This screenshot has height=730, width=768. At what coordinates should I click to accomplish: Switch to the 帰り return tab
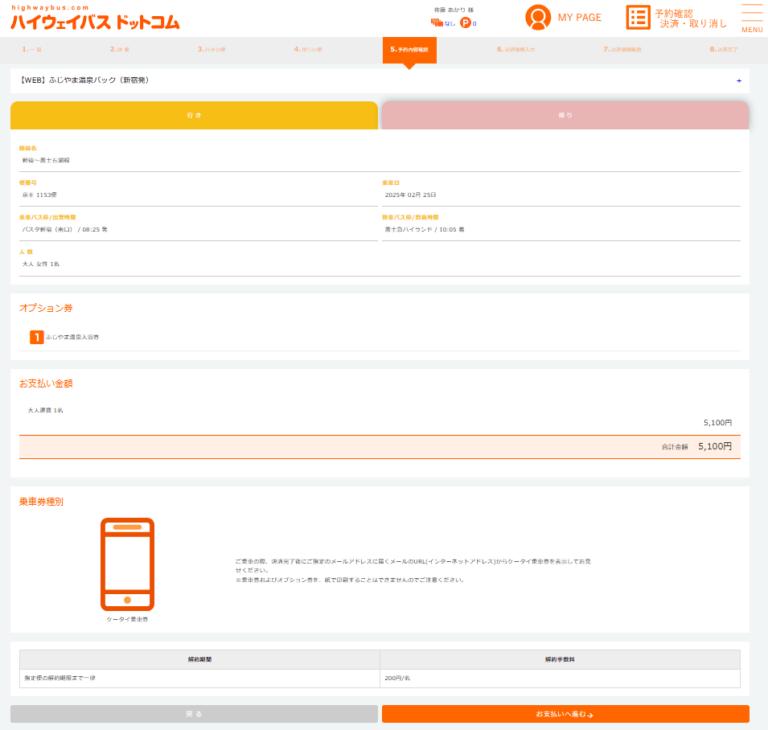point(565,116)
